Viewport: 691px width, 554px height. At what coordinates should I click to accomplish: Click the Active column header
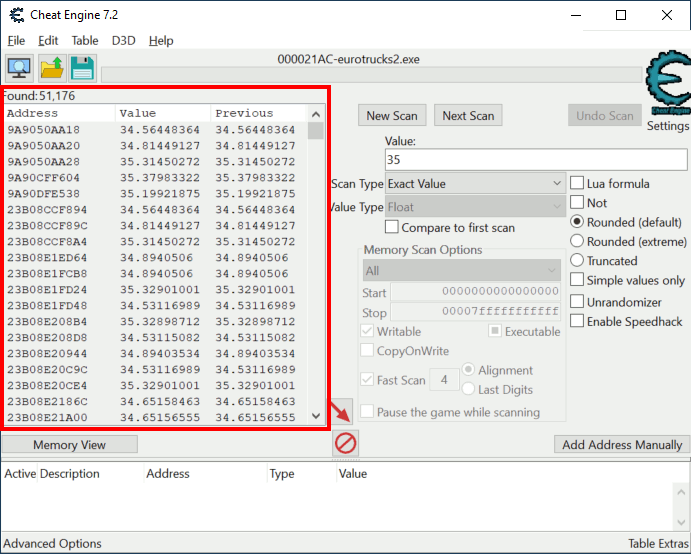coord(20,474)
